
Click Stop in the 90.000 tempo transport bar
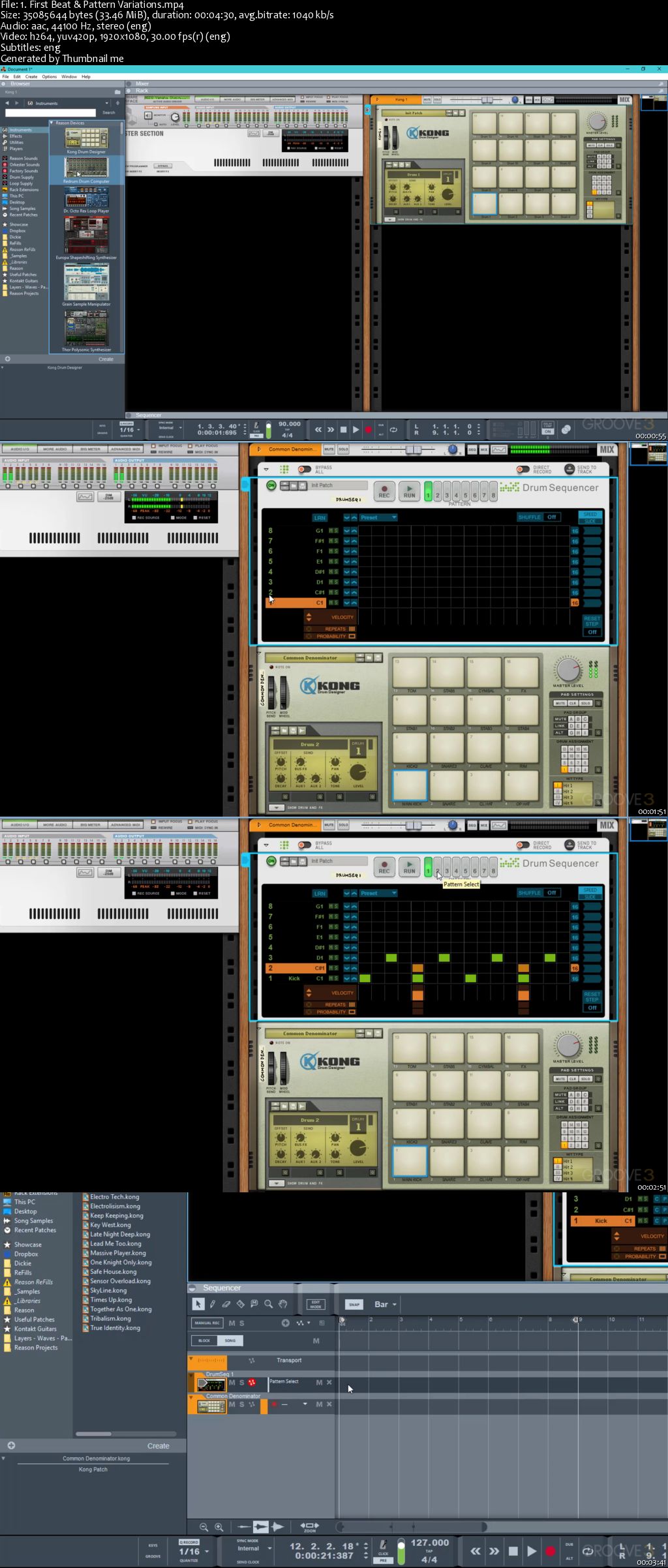(343, 429)
